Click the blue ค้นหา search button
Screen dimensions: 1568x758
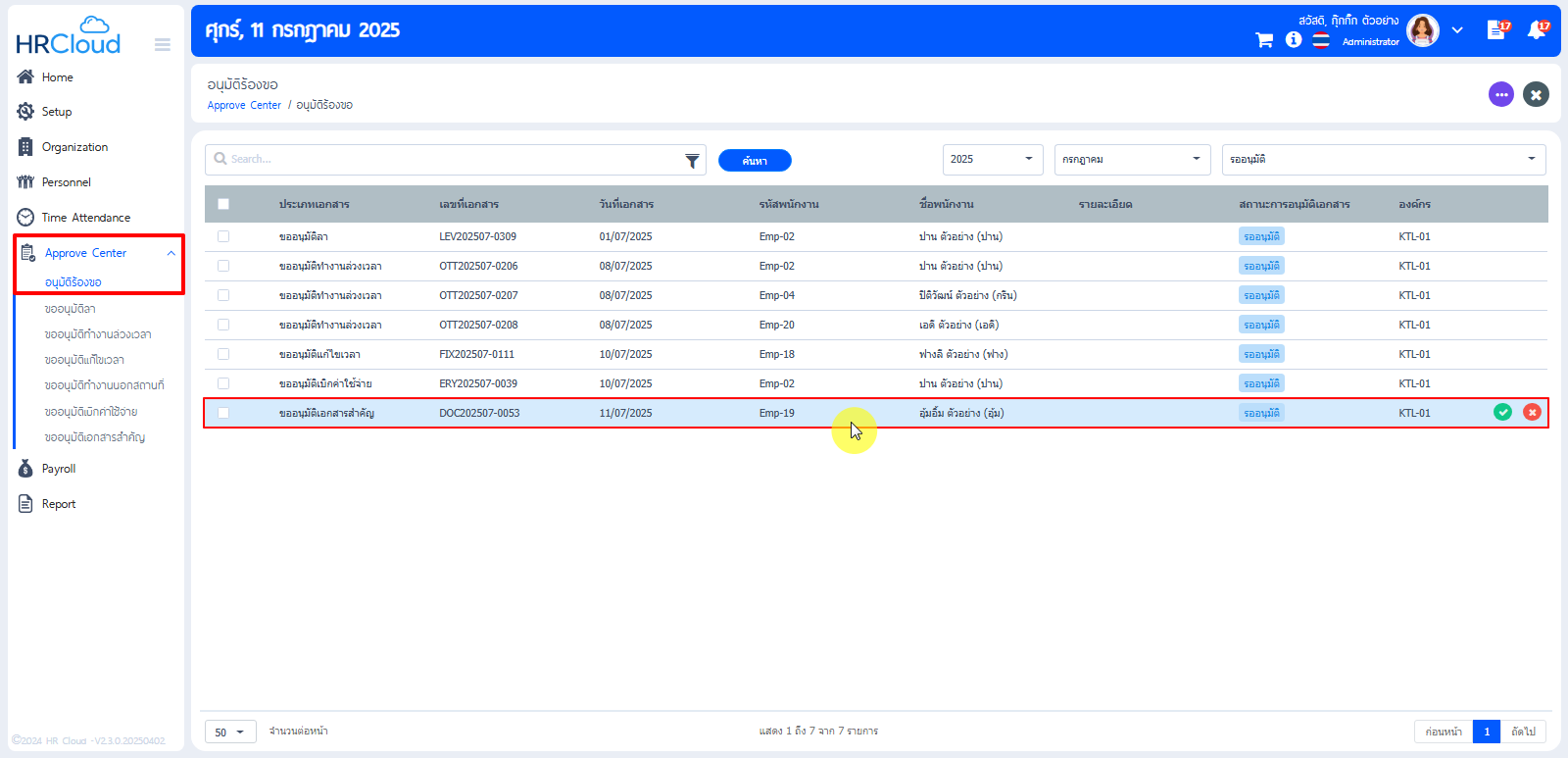point(755,161)
